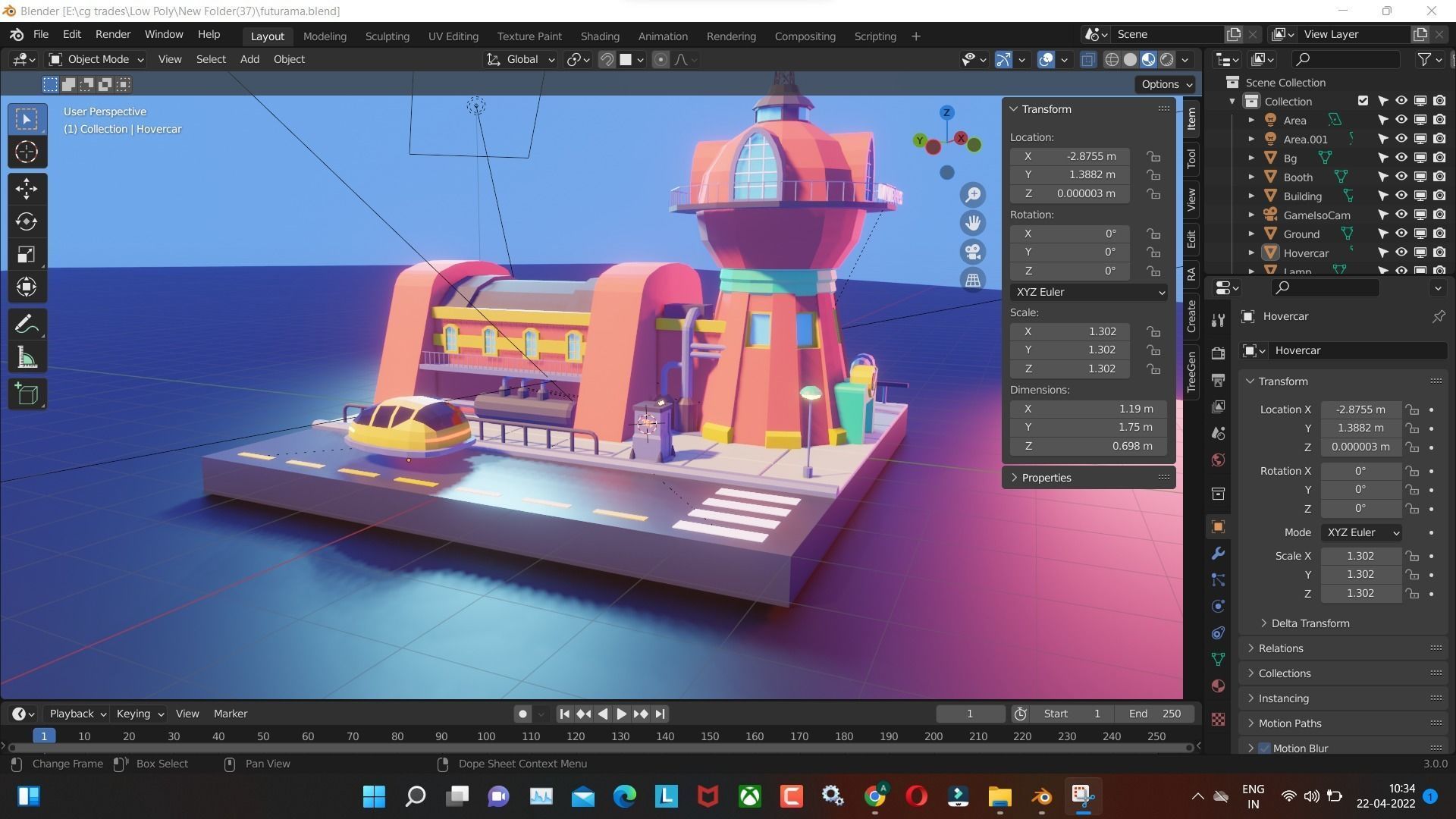Open Blender from Windows taskbar

(1041, 795)
